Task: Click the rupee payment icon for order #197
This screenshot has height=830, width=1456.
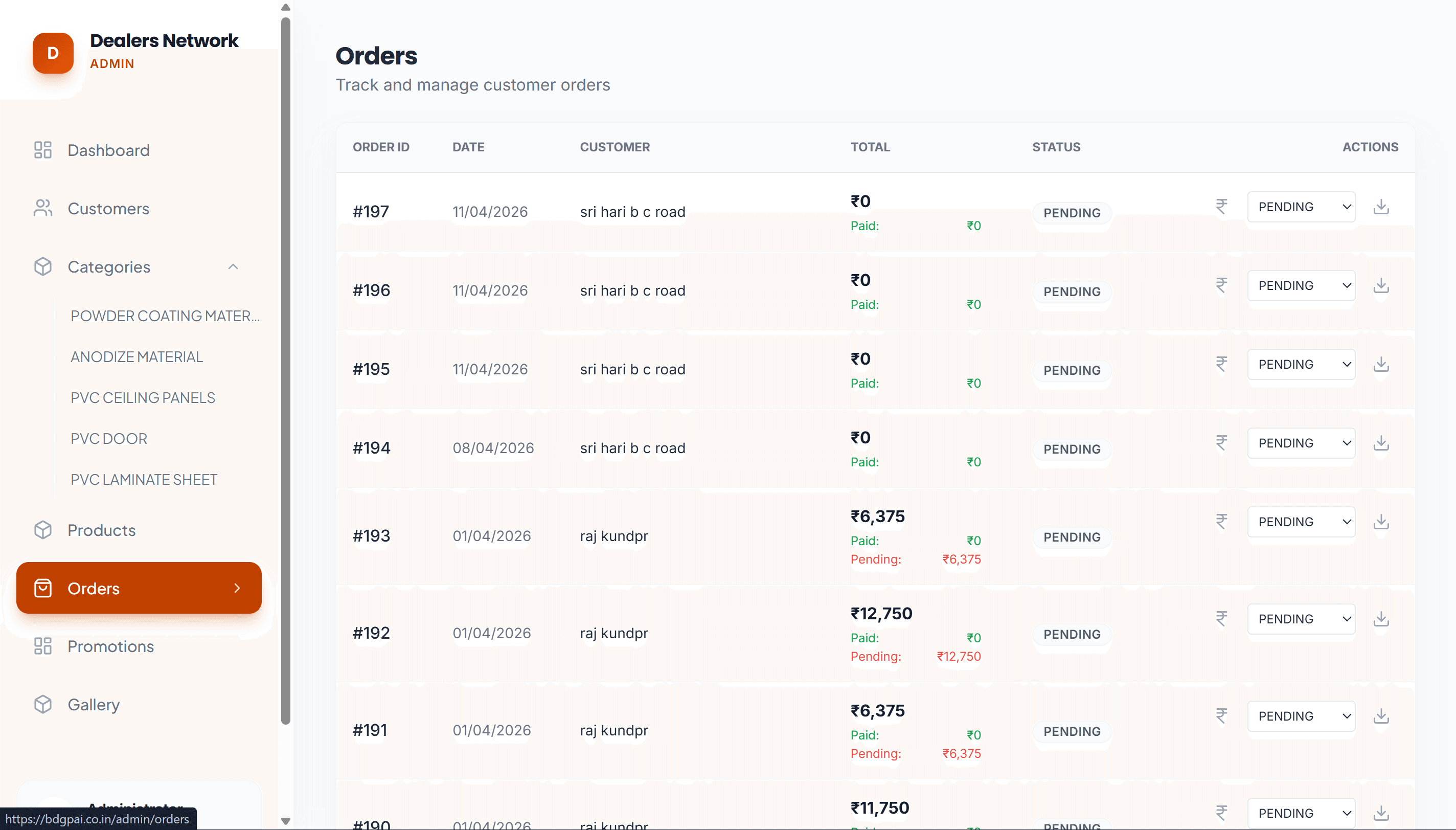Action: point(1221,207)
